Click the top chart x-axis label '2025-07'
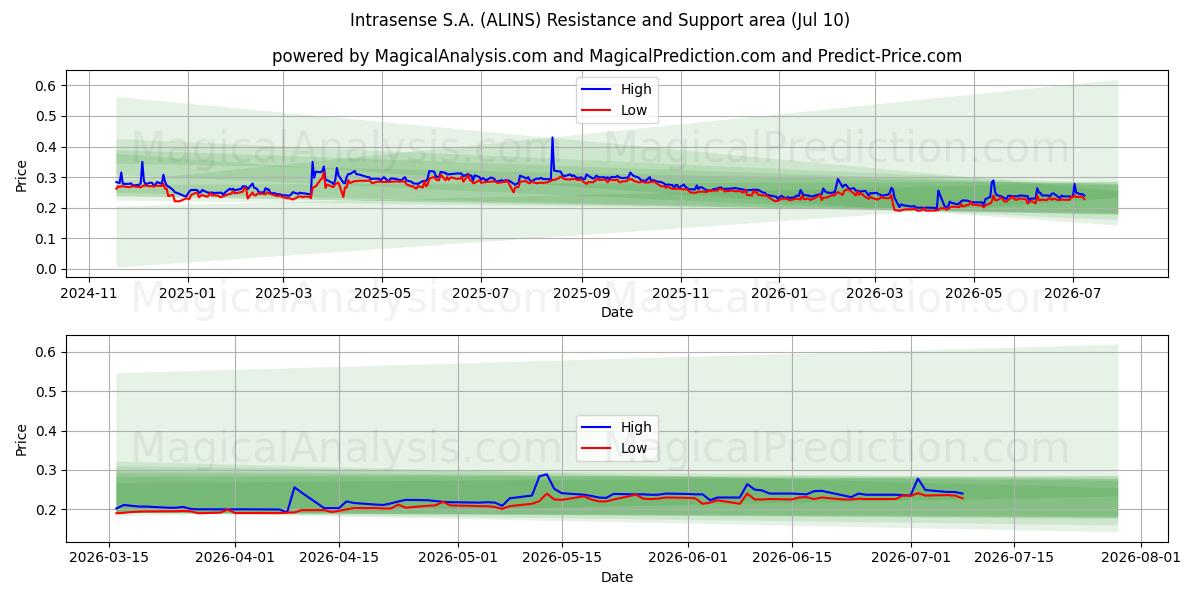The image size is (1200, 600). [x=481, y=293]
